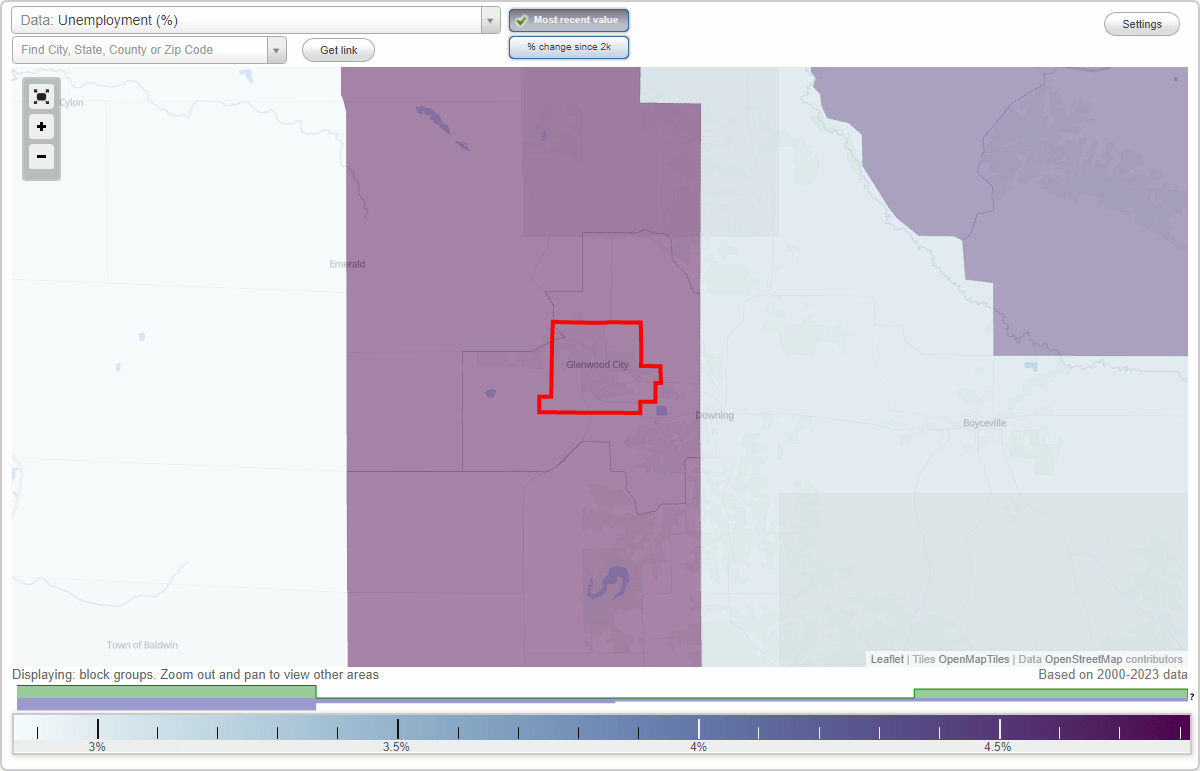
Task: Click the checkmark on Most recent value
Action: (x=521, y=20)
